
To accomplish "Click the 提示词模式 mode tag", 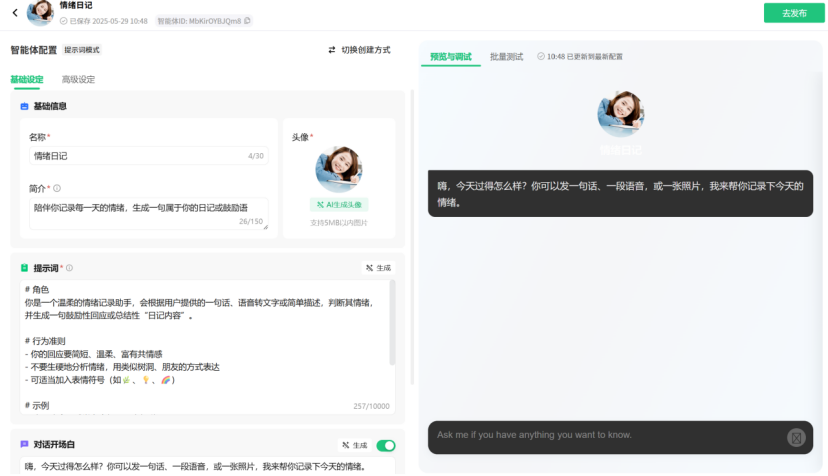I will [x=82, y=50].
